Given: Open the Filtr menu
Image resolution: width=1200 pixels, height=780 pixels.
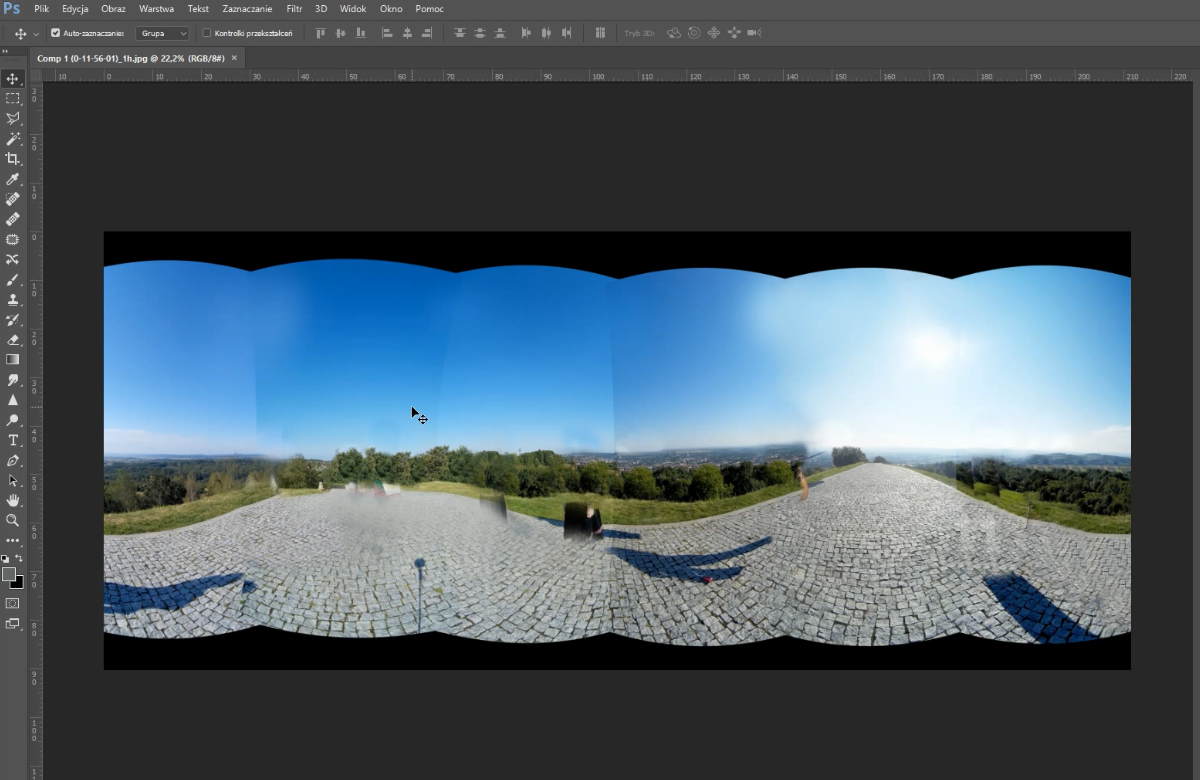Looking at the screenshot, I should point(294,9).
